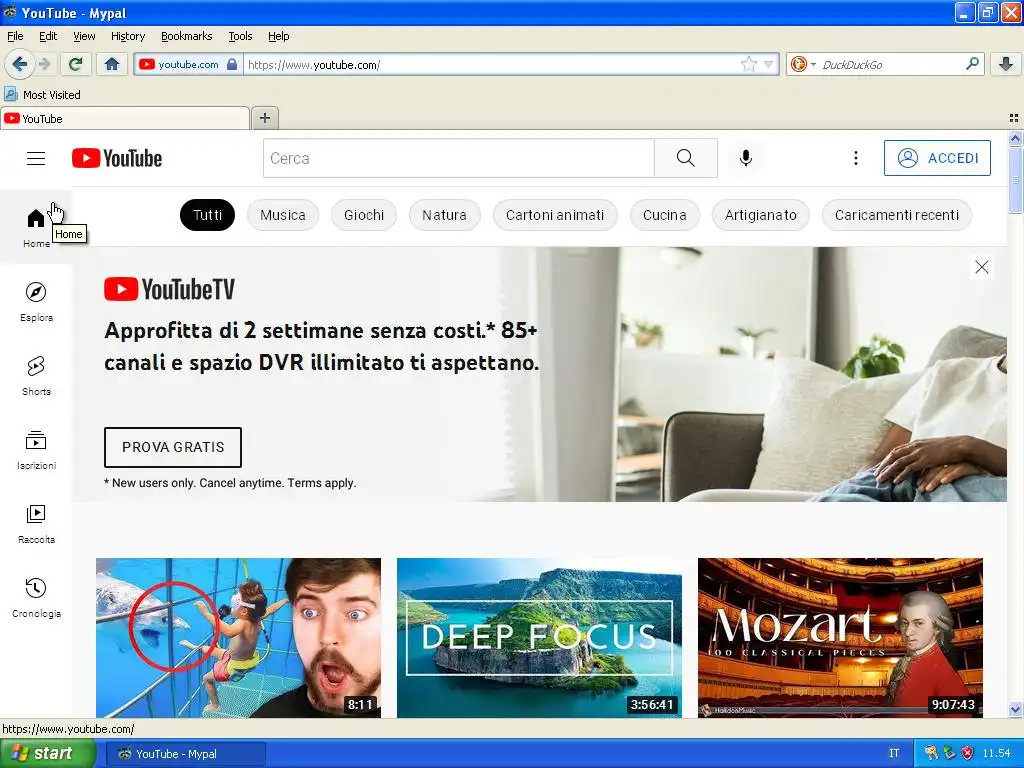This screenshot has width=1024, height=768.
Task: Click the page scrollbar down arrow
Action: [1015, 710]
